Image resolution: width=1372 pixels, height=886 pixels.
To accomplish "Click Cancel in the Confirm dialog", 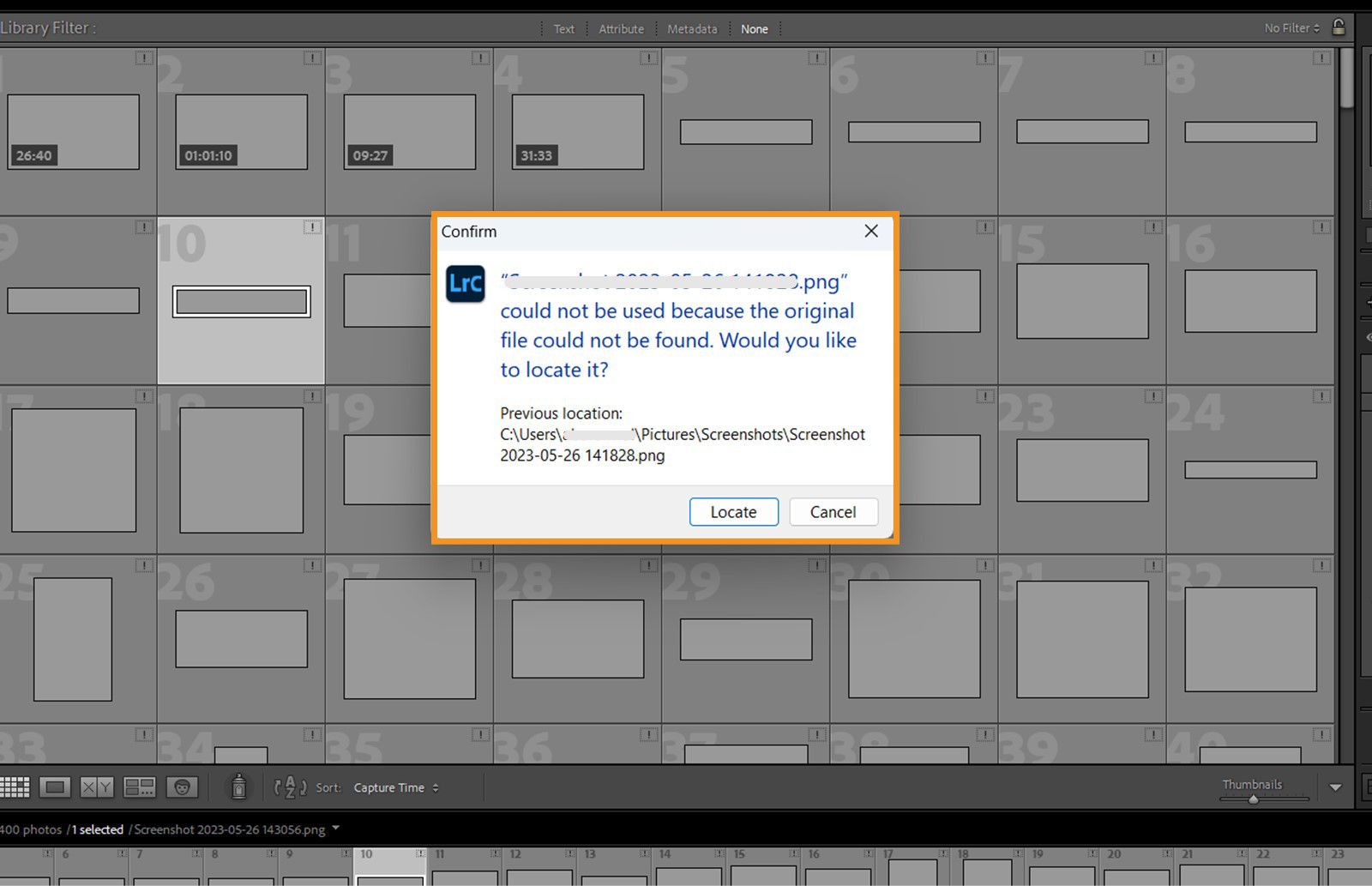I will pyautogui.click(x=833, y=512).
